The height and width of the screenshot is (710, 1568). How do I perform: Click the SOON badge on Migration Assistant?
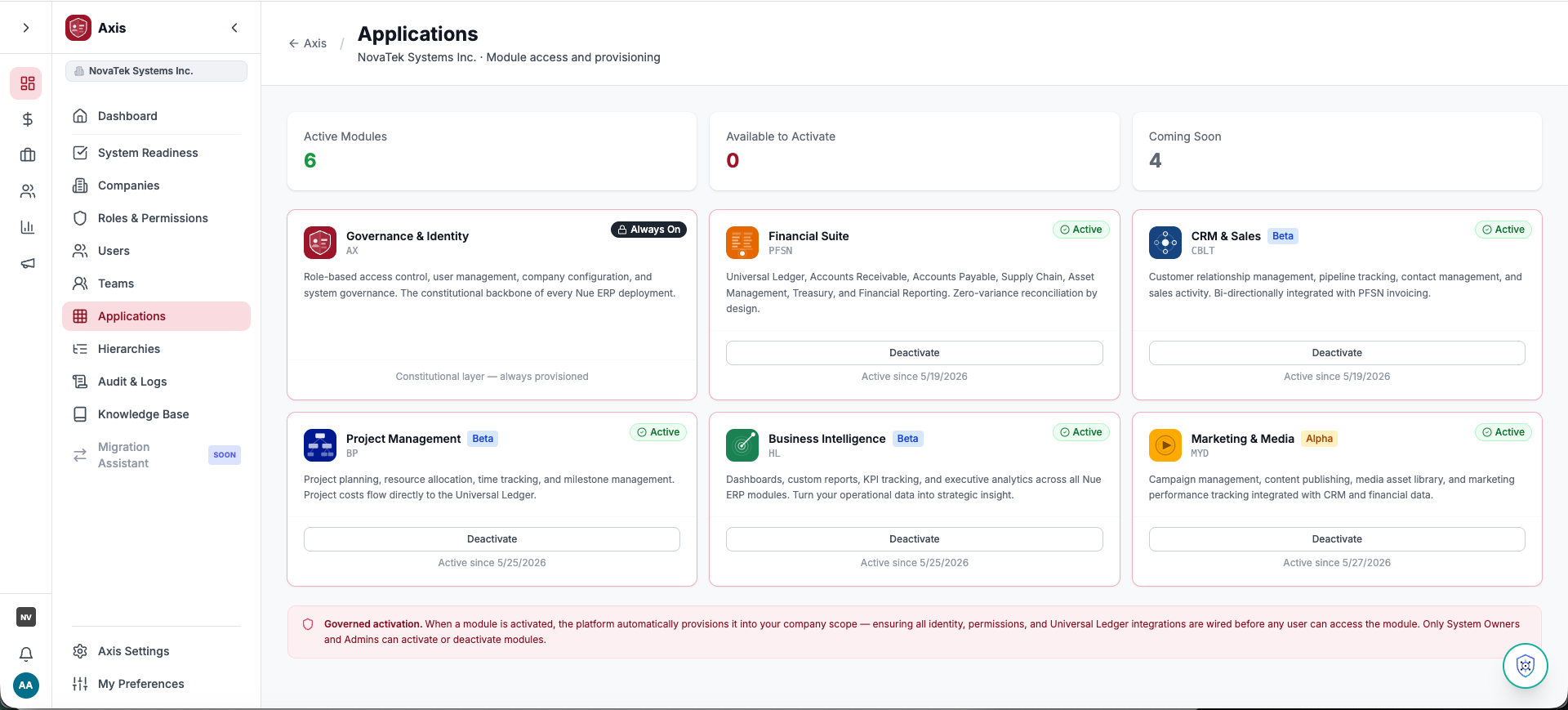tap(225, 455)
